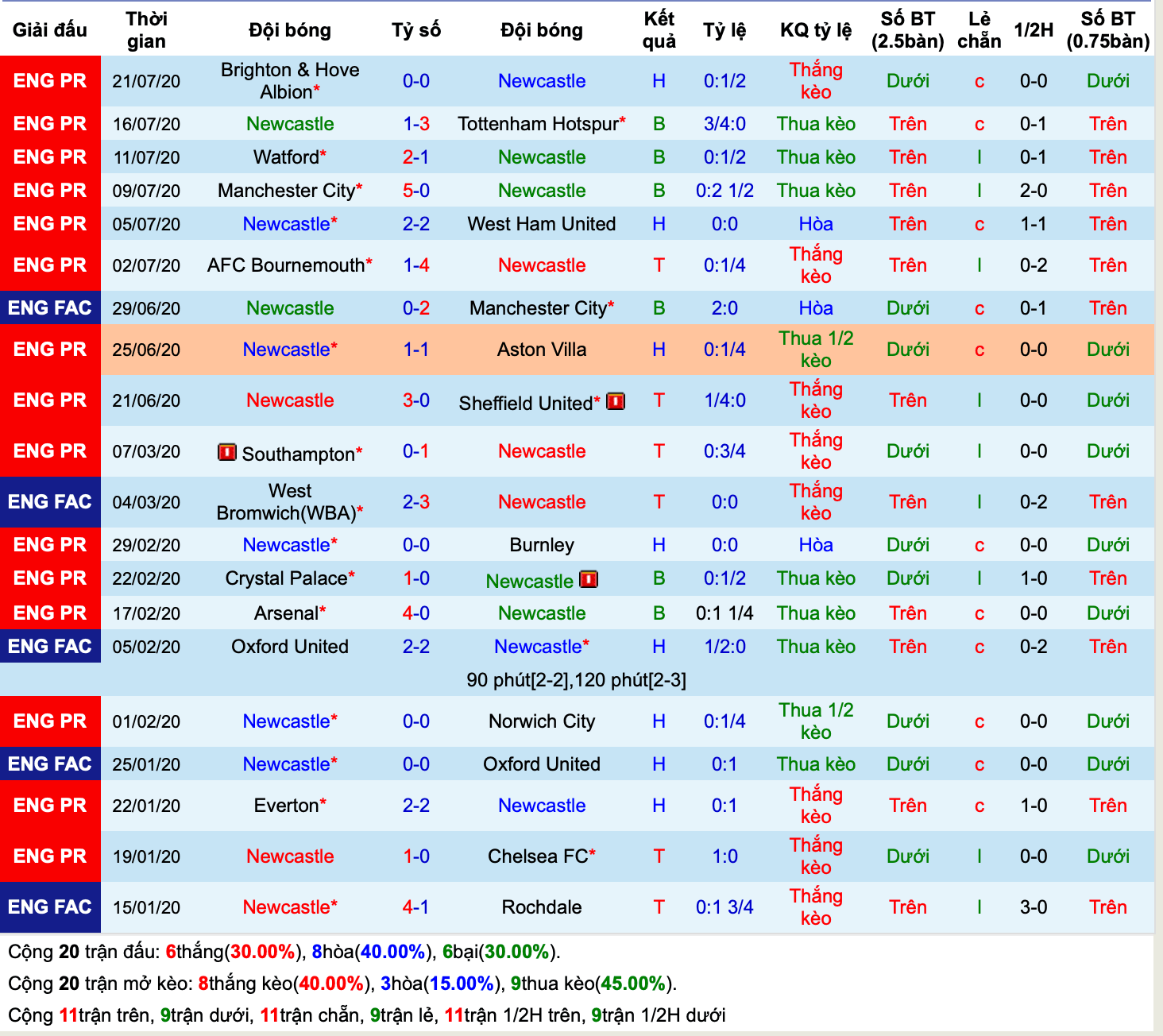
Task: Click date 25/06/20 in highlighted row
Action: click(146, 350)
